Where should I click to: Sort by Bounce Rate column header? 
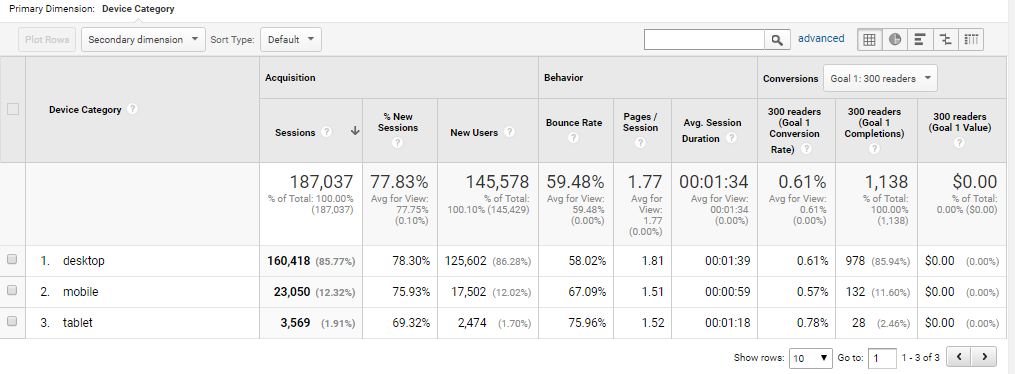coord(574,122)
